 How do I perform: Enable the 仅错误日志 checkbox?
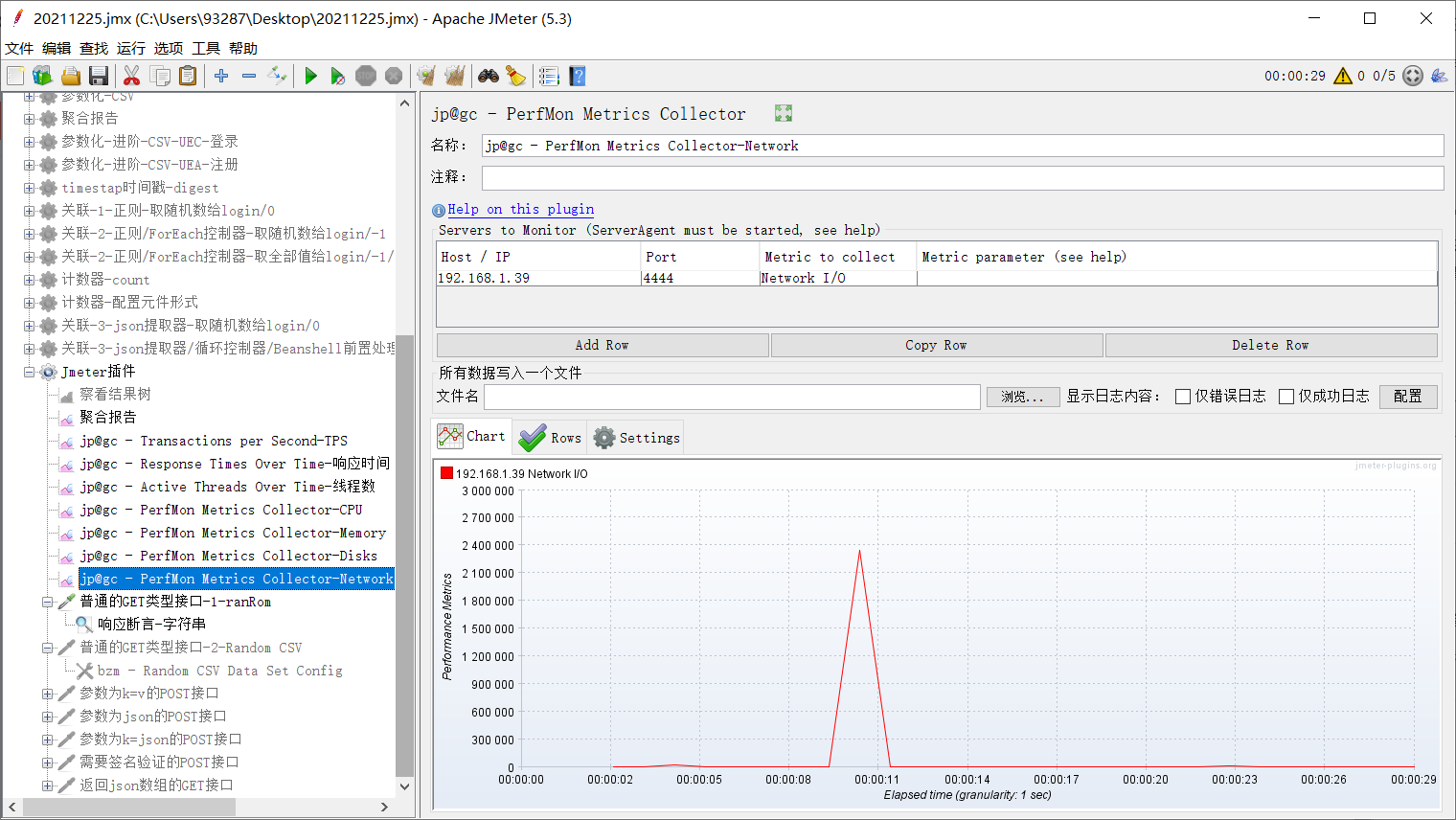point(1183,397)
